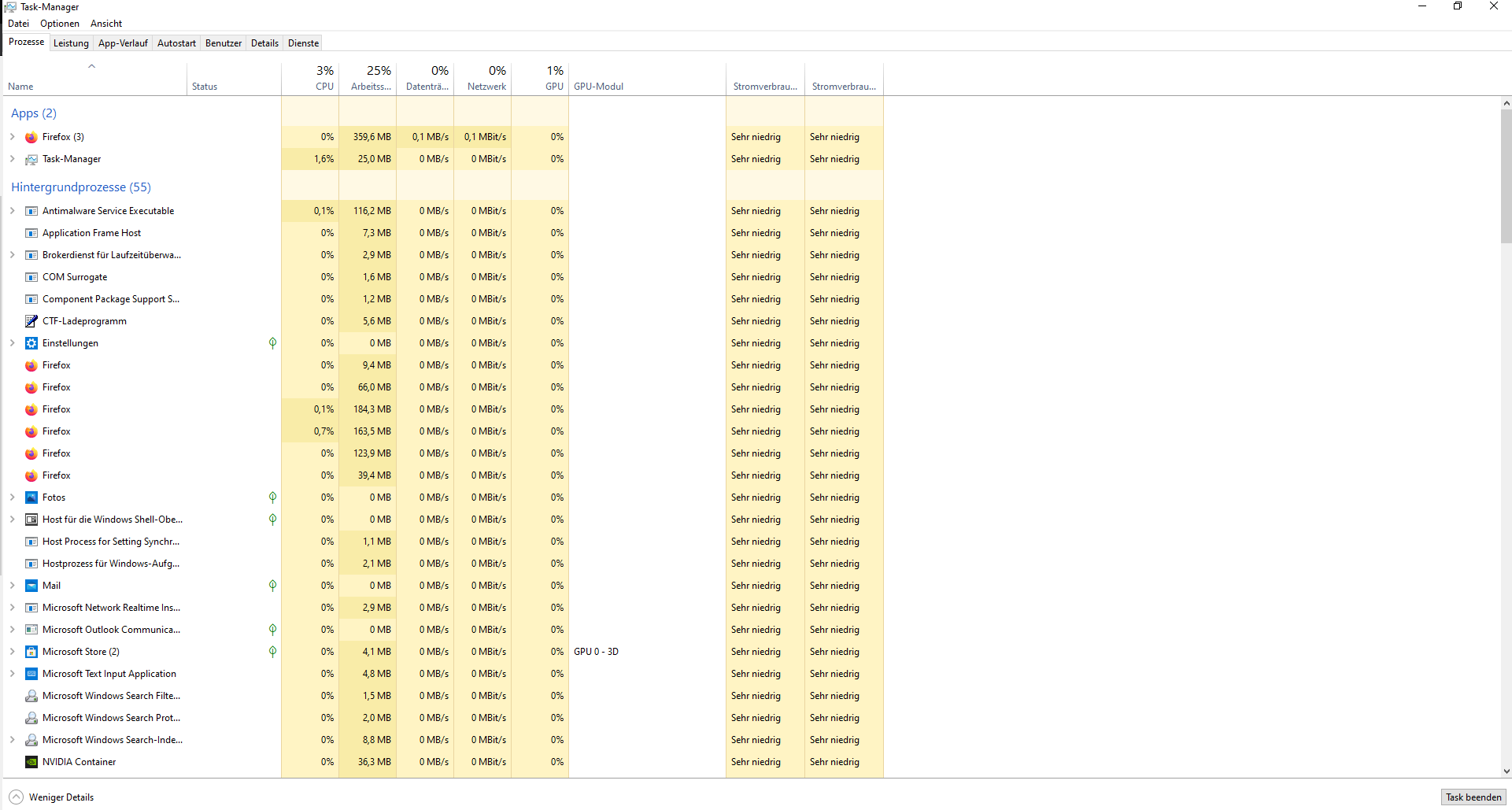This screenshot has width=1512, height=810.
Task: Click the NVIDIA Container icon
Action: [31, 761]
